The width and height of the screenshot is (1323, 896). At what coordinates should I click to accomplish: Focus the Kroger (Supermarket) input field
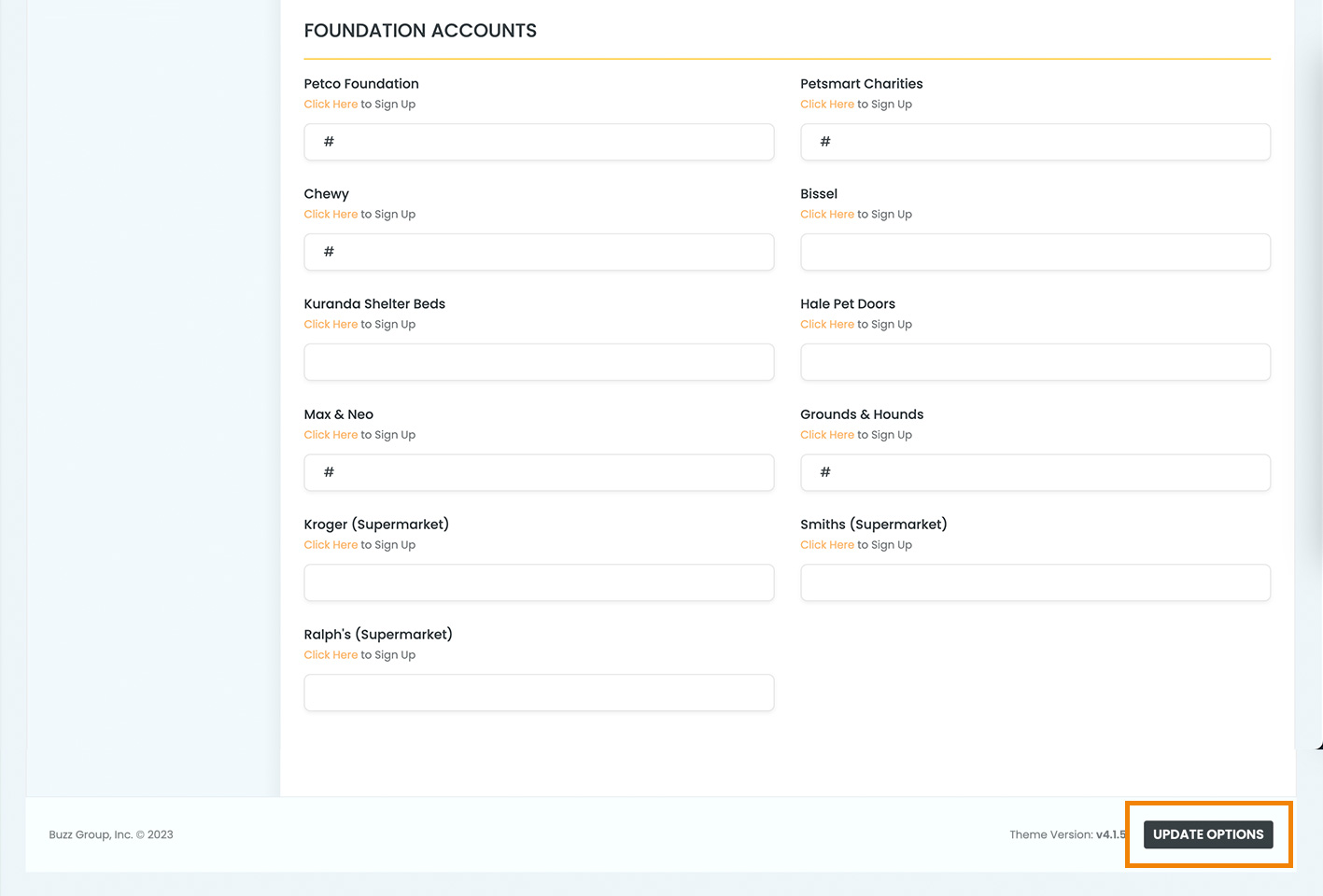coord(539,582)
